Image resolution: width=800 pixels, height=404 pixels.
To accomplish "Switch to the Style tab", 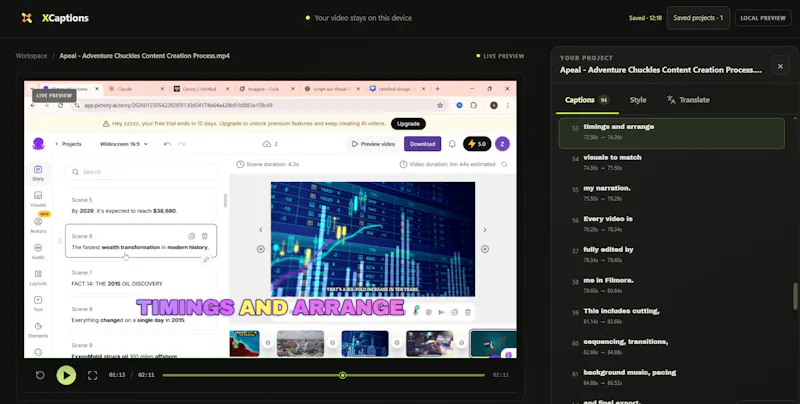I will click(638, 100).
